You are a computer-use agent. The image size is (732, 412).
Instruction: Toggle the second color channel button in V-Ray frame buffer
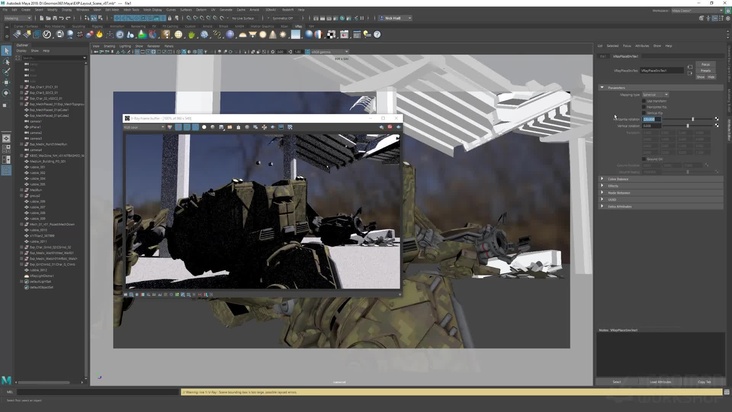187,127
